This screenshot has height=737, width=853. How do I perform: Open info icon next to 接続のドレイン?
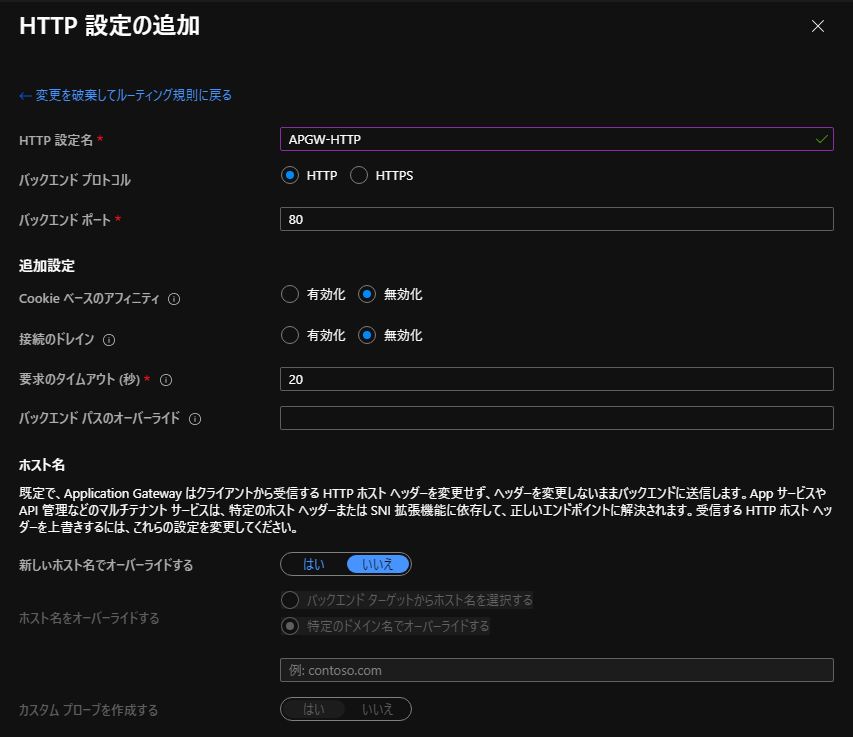pyautogui.click(x=109, y=340)
